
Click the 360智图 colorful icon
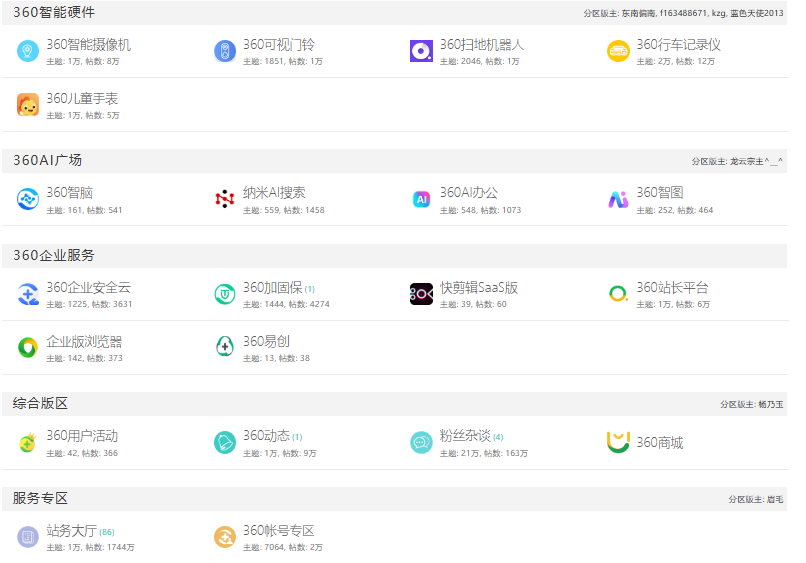618,199
